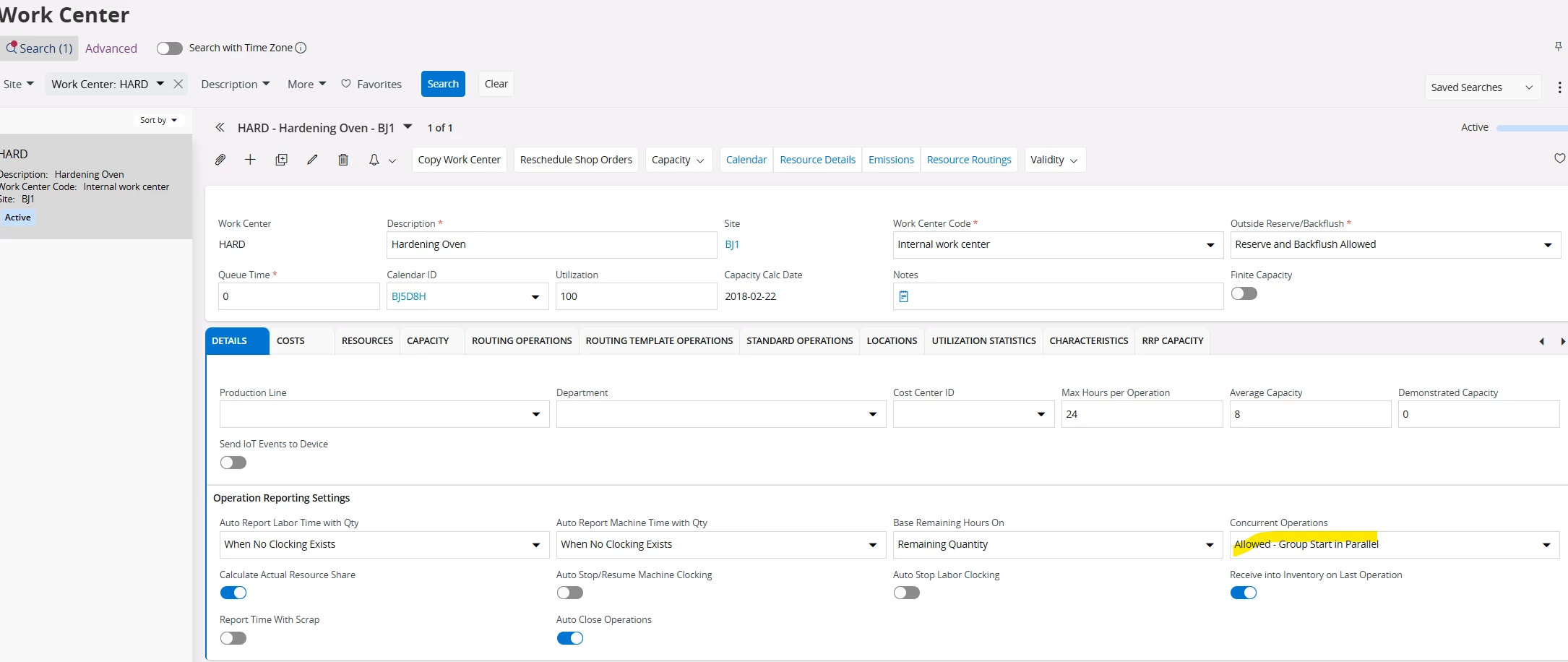Click the blue Search button
The height and width of the screenshot is (662, 1568).
point(443,84)
